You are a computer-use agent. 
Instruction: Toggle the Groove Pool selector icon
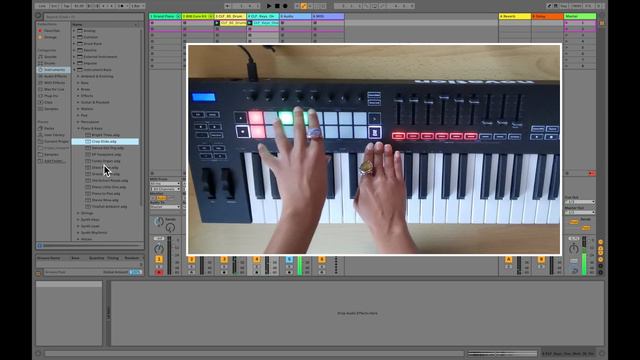coord(38,273)
